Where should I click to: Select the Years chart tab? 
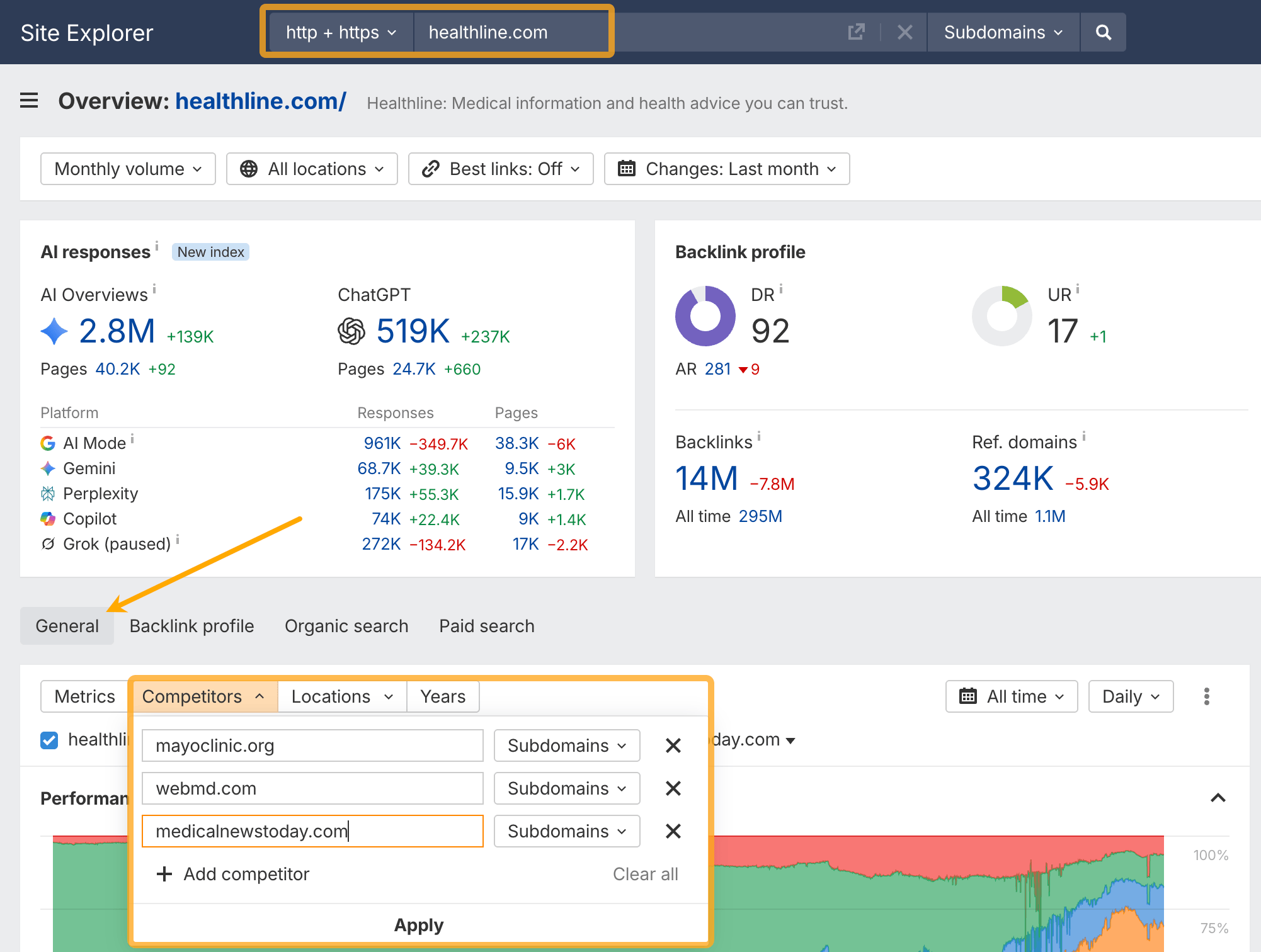pyautogui.click(x=443, y=696)
